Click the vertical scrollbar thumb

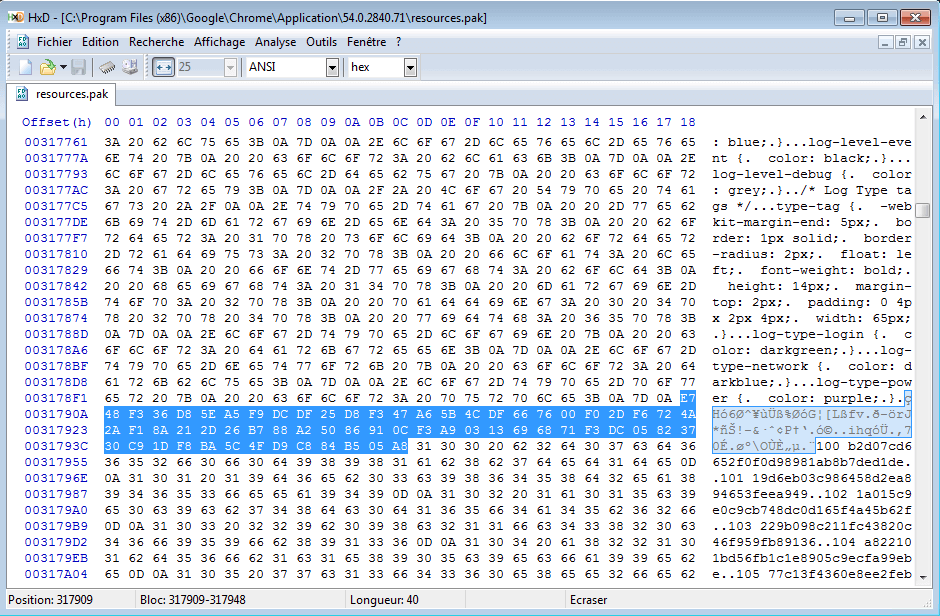(x=923, y=211)
